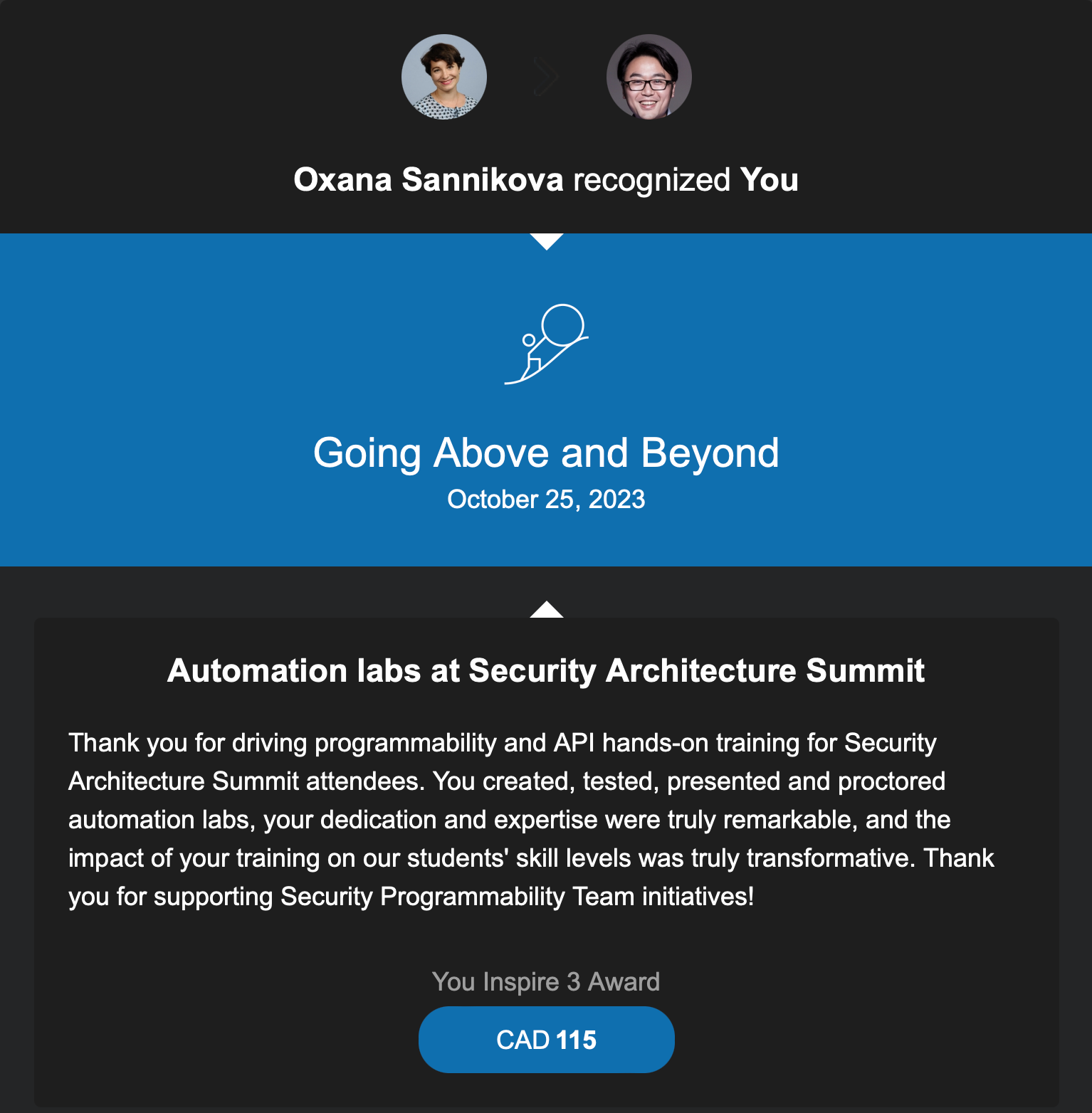Screen dimensions: 1092x1113
Task: Click the "Automation labs at Security Architecture Summit" heading
Action: (546, 670)
